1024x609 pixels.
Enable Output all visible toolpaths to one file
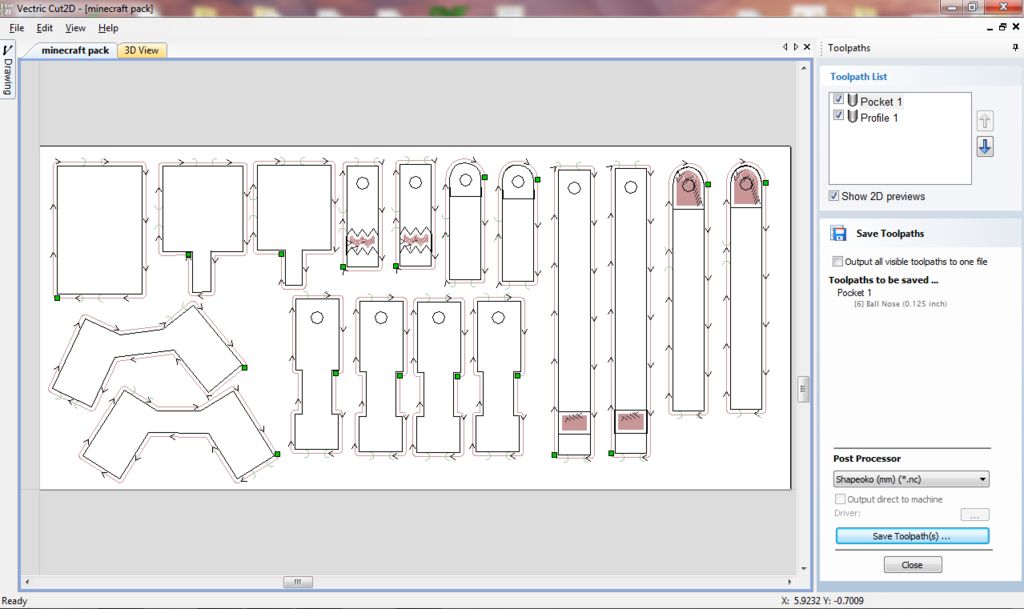(x=838, y=262)
